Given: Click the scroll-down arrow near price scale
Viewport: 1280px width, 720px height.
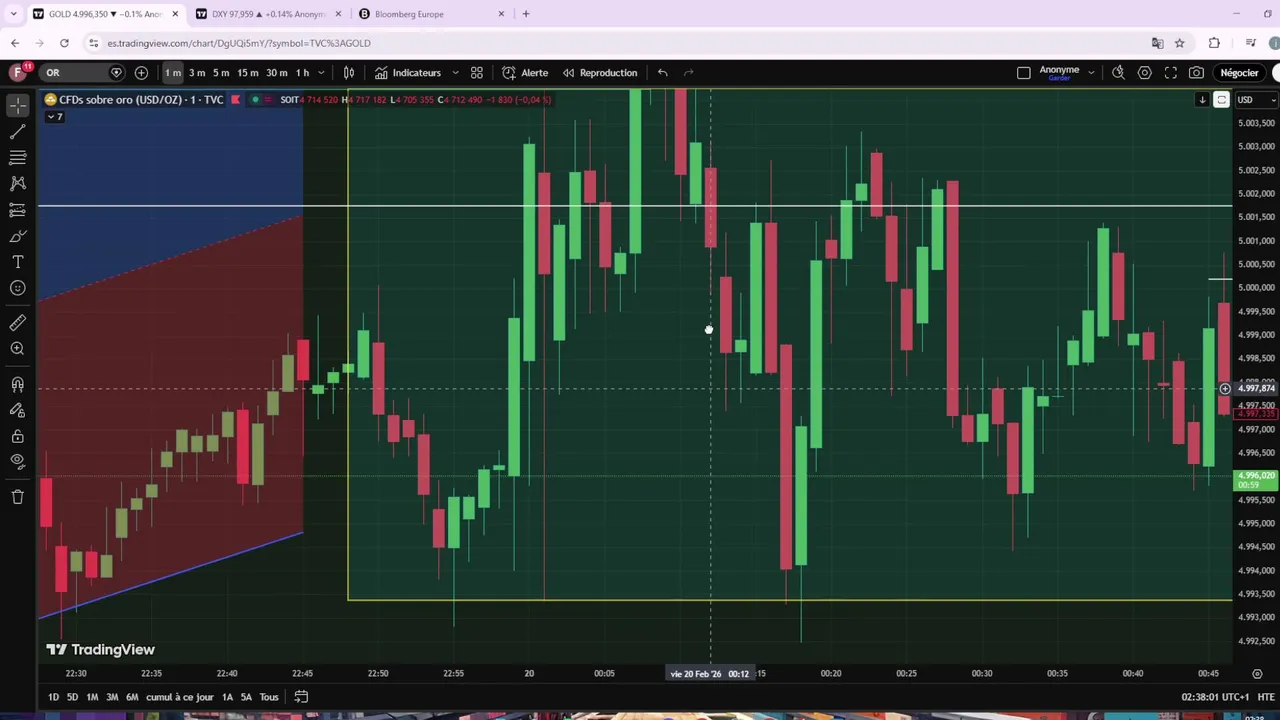Looking at the screenshot, I should [1202, 99].
